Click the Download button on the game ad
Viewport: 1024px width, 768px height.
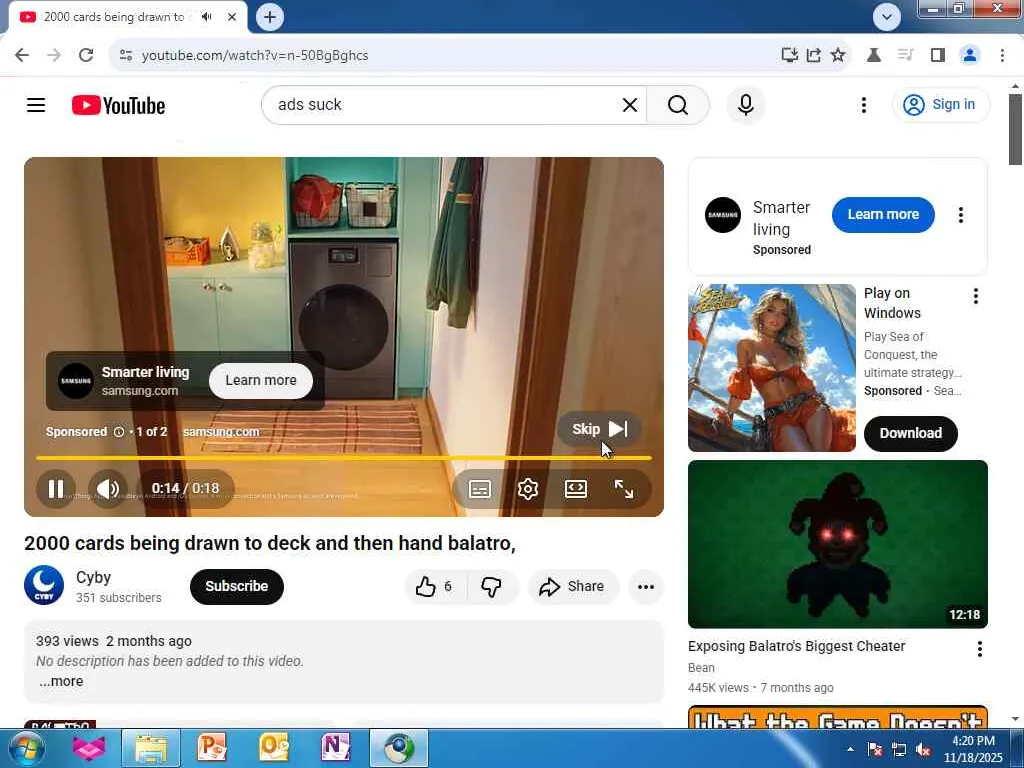tap(910, 433)
